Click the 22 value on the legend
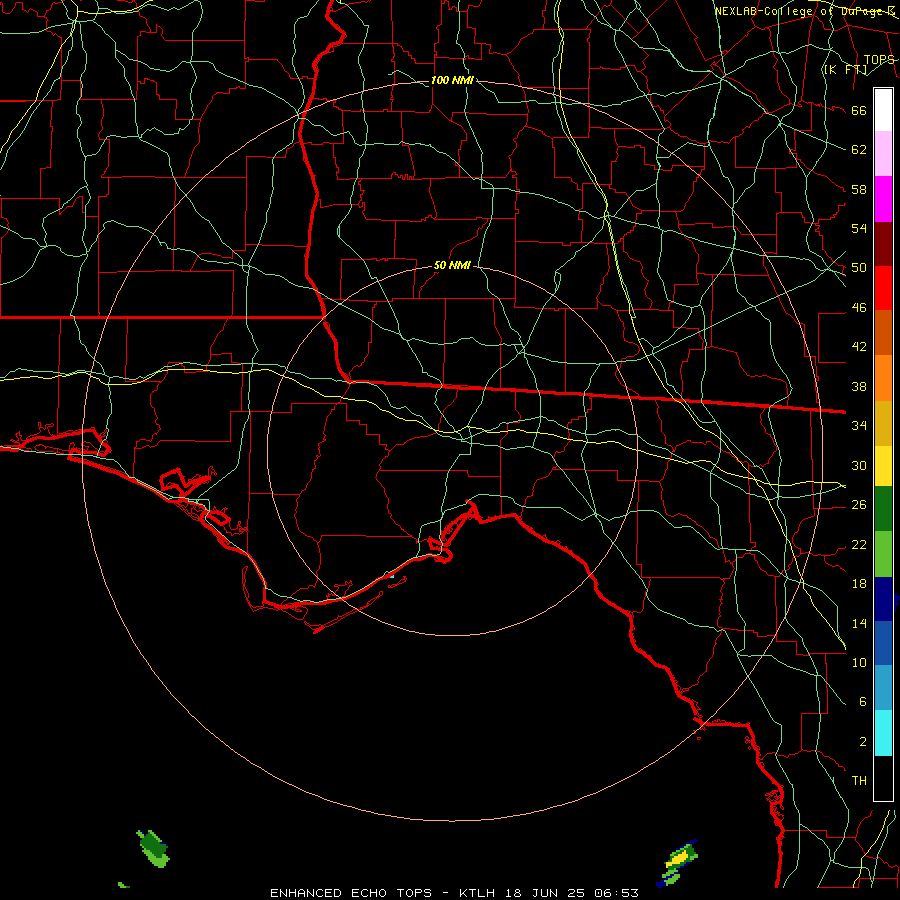900x900 pixels. click(859, 544)
